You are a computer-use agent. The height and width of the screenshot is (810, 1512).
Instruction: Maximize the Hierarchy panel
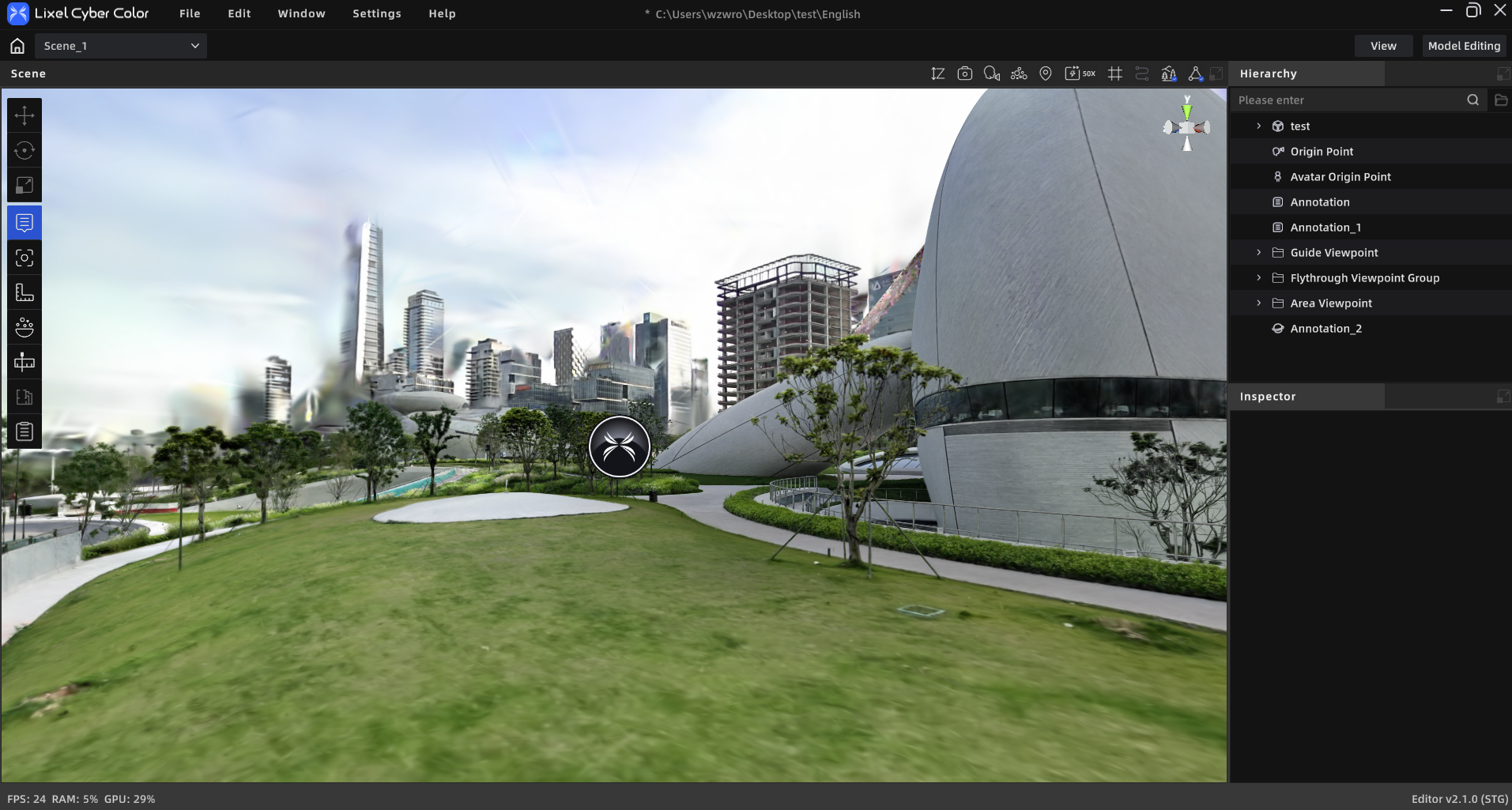1503,73
